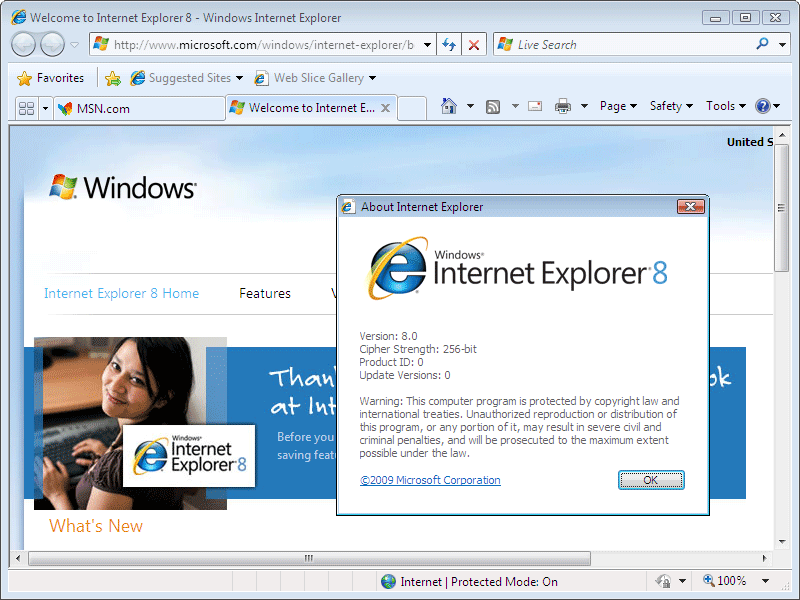Open Help via the question mark icon

(764, 105)
